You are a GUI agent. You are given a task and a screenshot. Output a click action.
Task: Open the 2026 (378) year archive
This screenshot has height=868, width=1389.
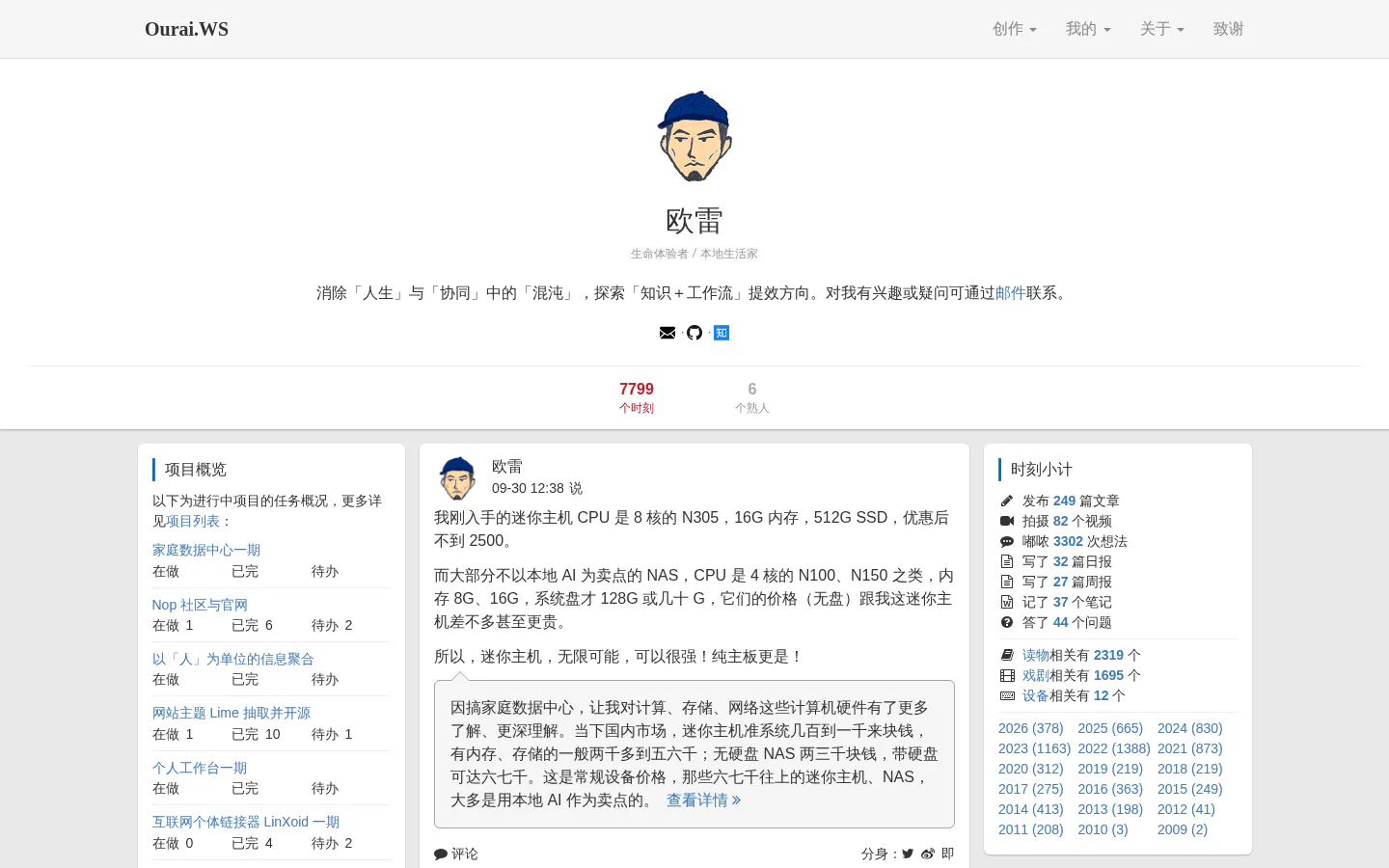(x=1031, y=728)
